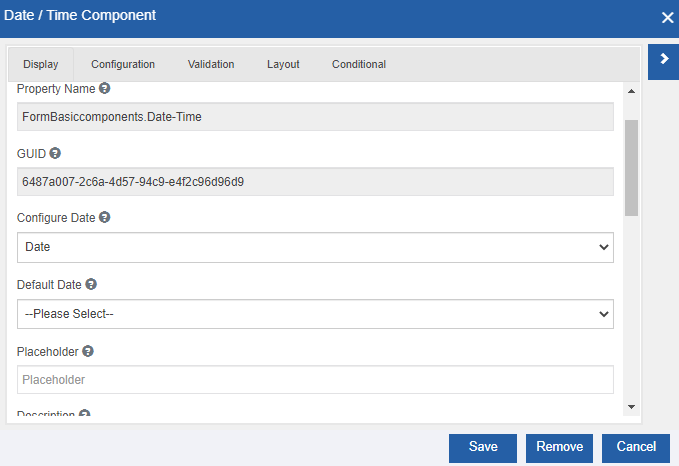Viewport: 679px width, 466px height.
Task: Click the scrollbar down arrow
Action: [x=631, y=407]
